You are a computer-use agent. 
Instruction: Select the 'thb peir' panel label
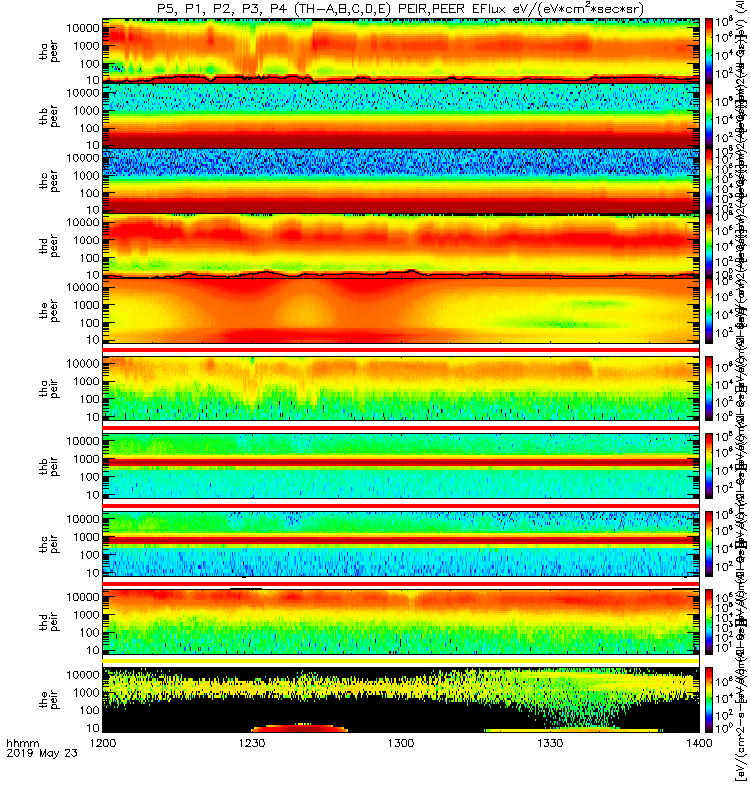[x=49, y=466]
